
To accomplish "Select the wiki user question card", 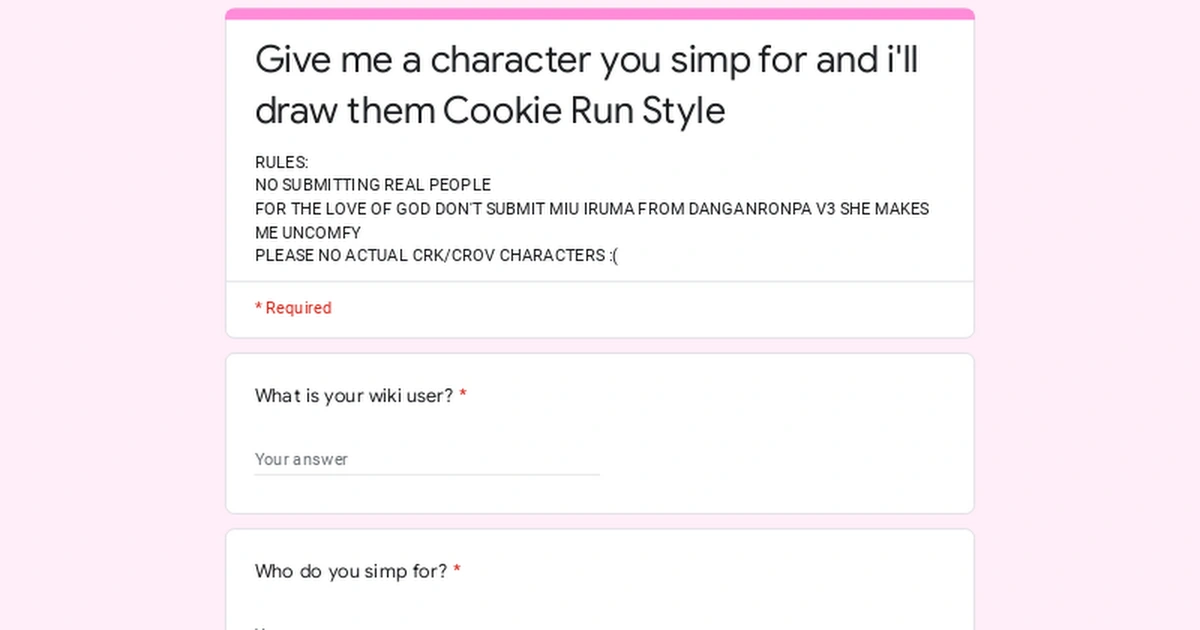I will (600, 432).
